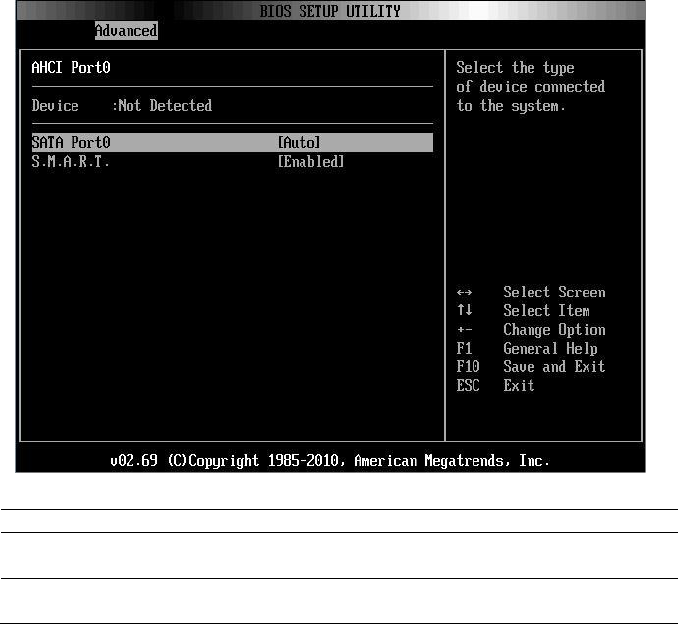Click the Device Not Detected status

tap(122, 105)
